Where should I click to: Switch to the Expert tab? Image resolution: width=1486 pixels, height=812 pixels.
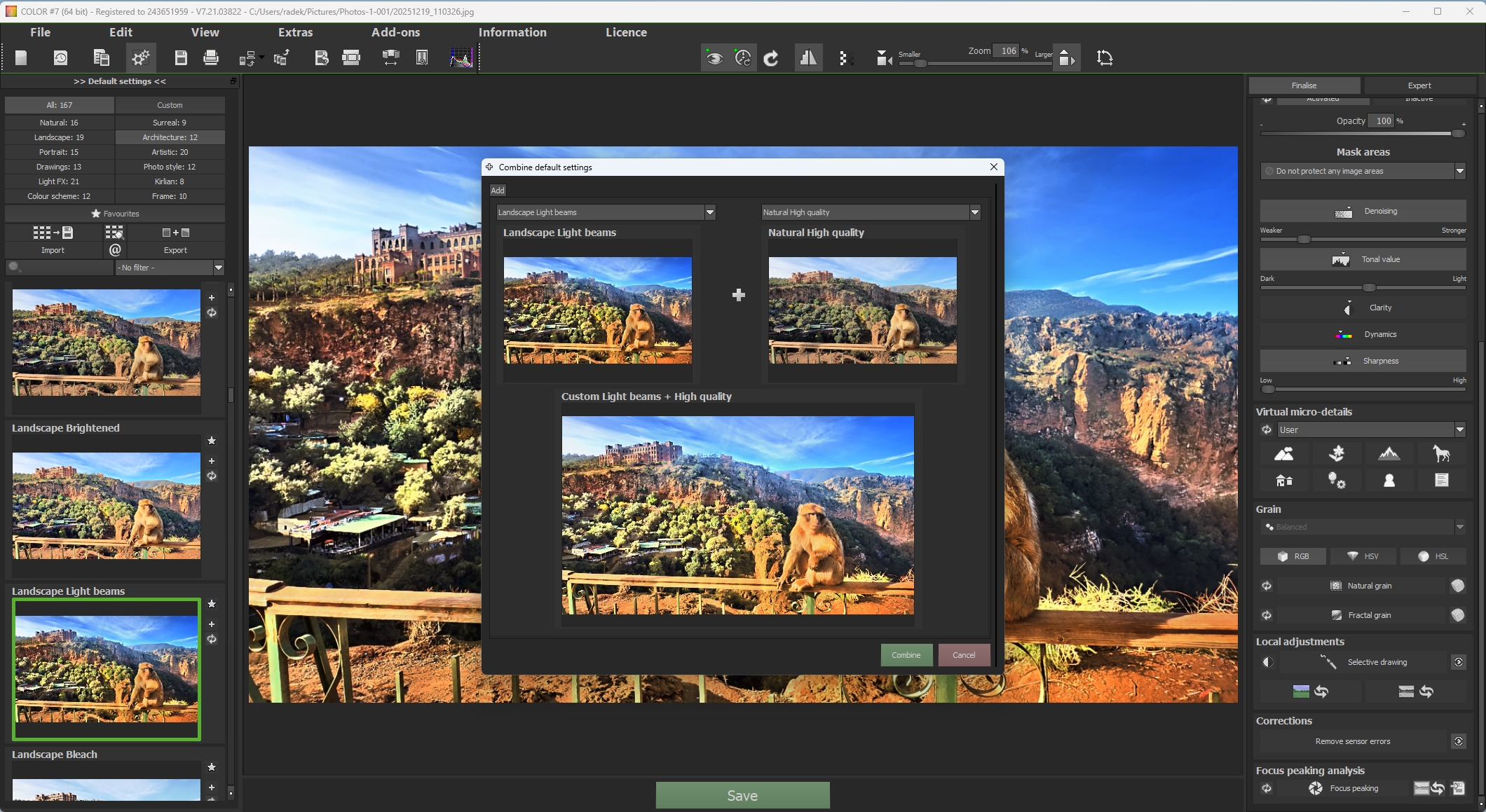[1419, 85]
